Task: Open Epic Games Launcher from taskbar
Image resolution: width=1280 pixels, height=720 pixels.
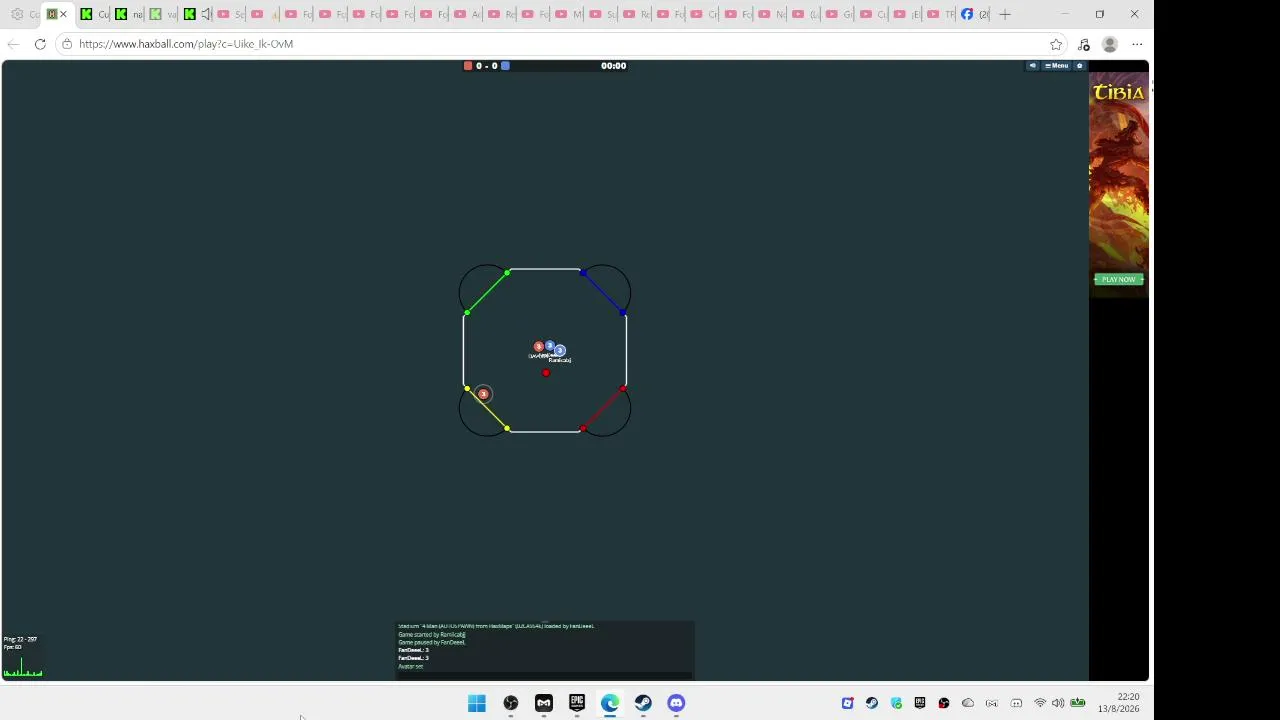Action: pyautogui.click(x=577, y=703)
